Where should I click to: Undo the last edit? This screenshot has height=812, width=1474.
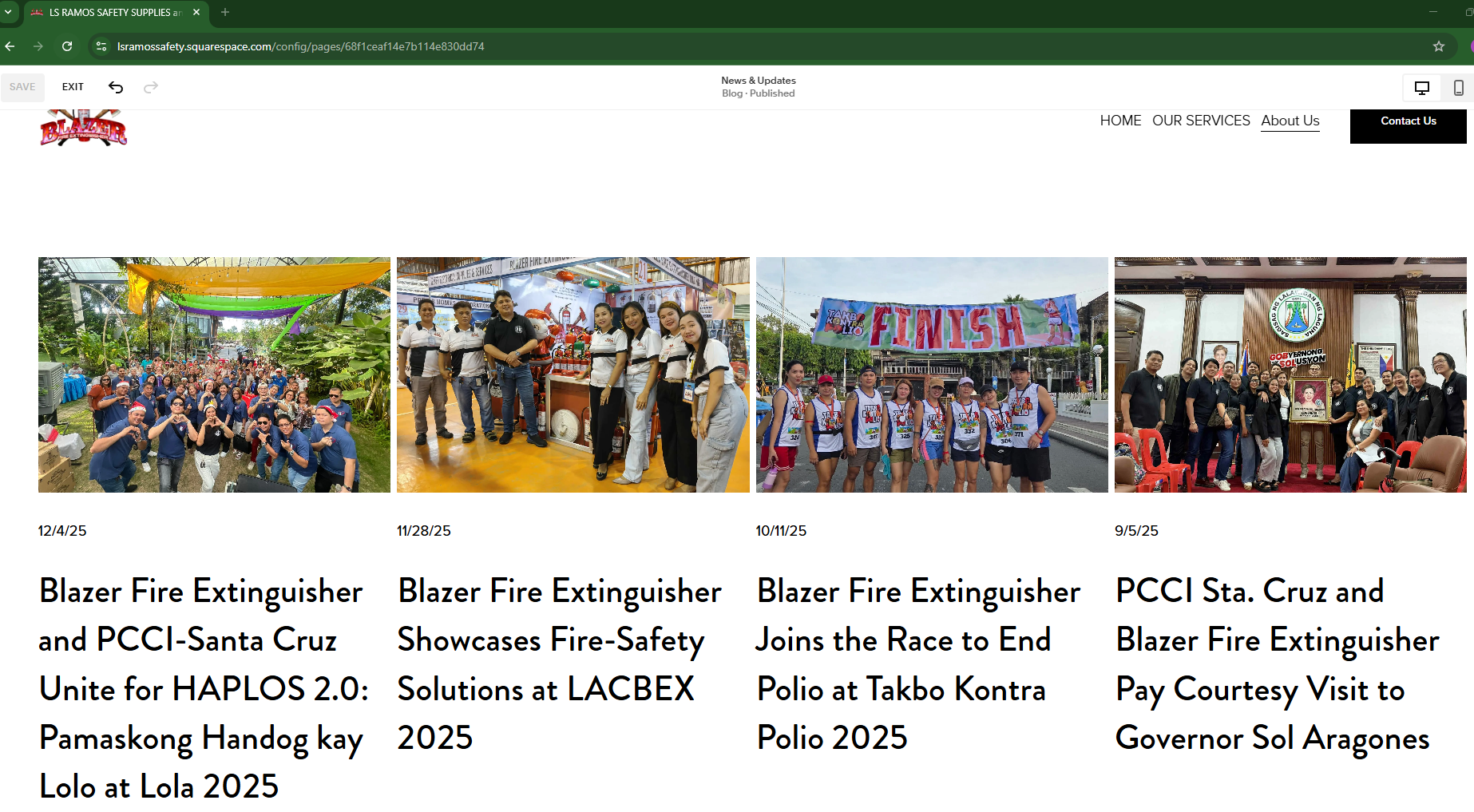(116, 87)
